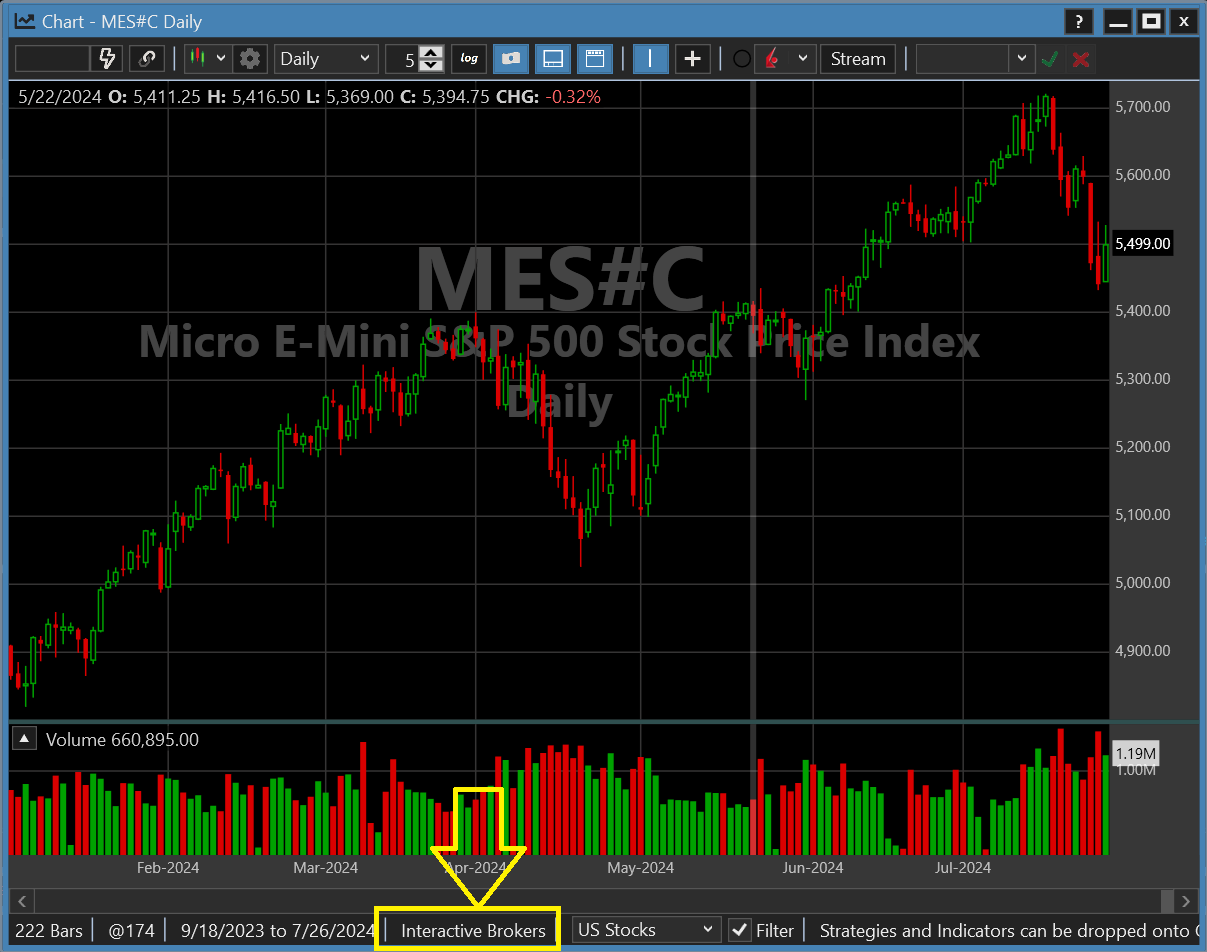Click the @174 status entry
1207x952 pixels.
131,930
